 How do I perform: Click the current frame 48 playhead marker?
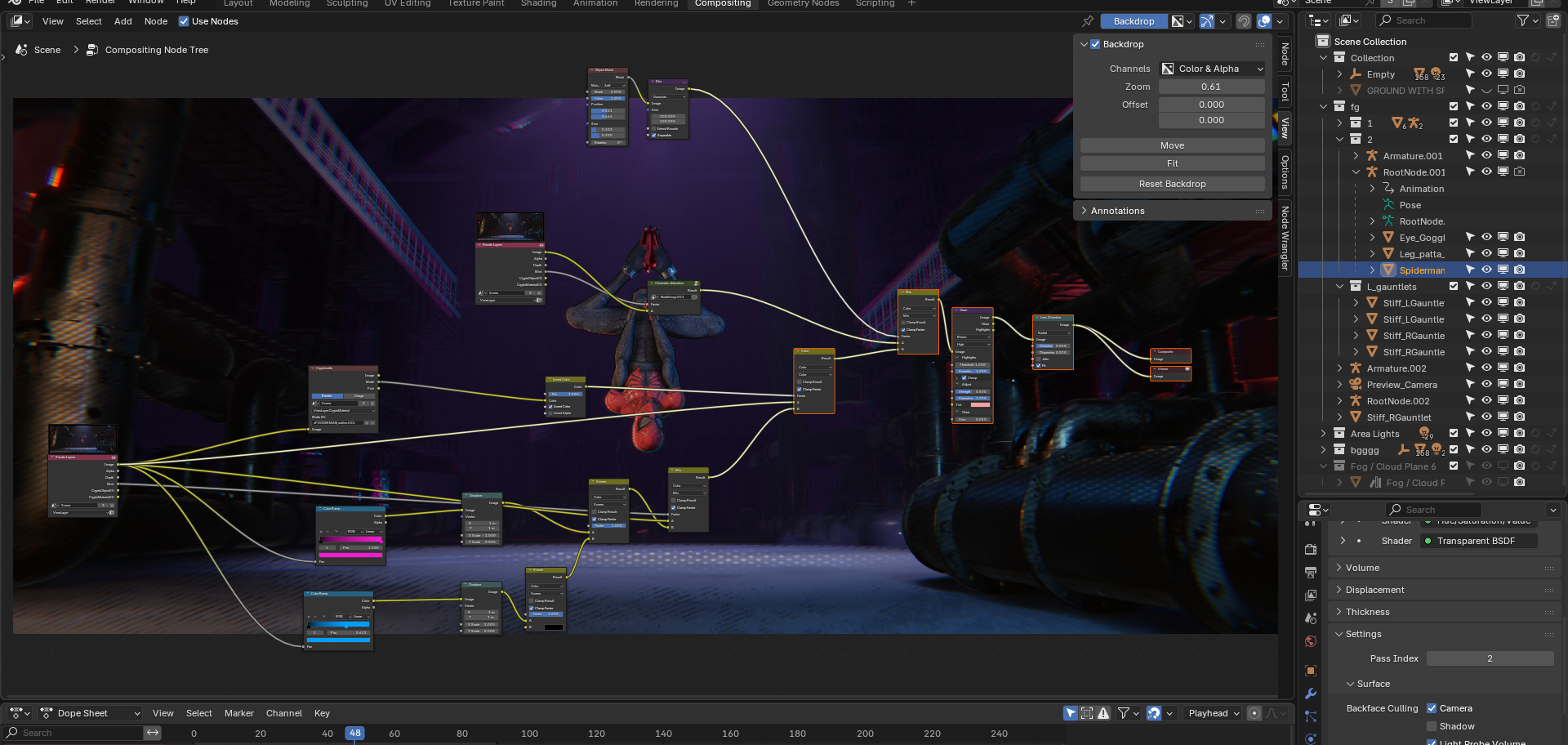pyautogui.click(x=354, y=734)
